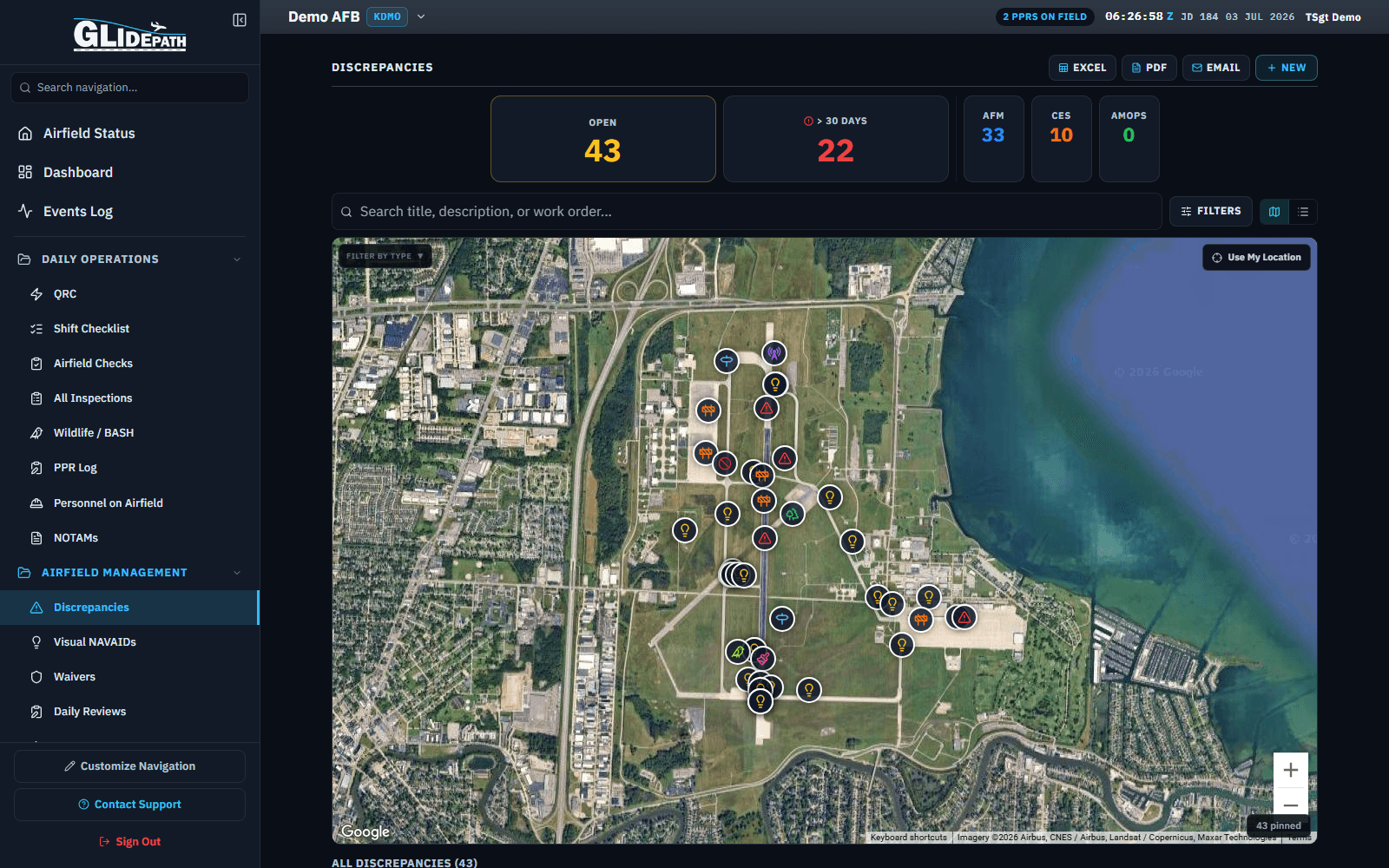Screen dimensions: 1389x868
Task: Create a New discrepancy
Action: (x=1287, y=68)
